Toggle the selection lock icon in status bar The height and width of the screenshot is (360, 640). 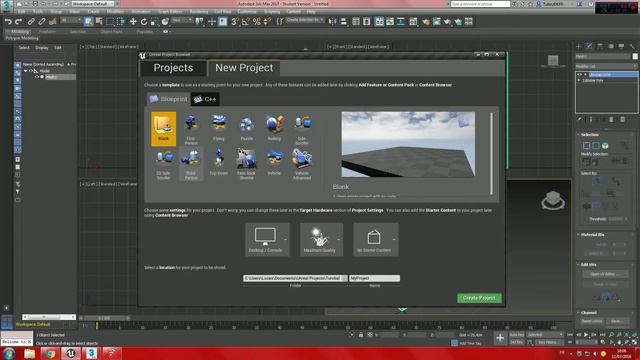361,335
